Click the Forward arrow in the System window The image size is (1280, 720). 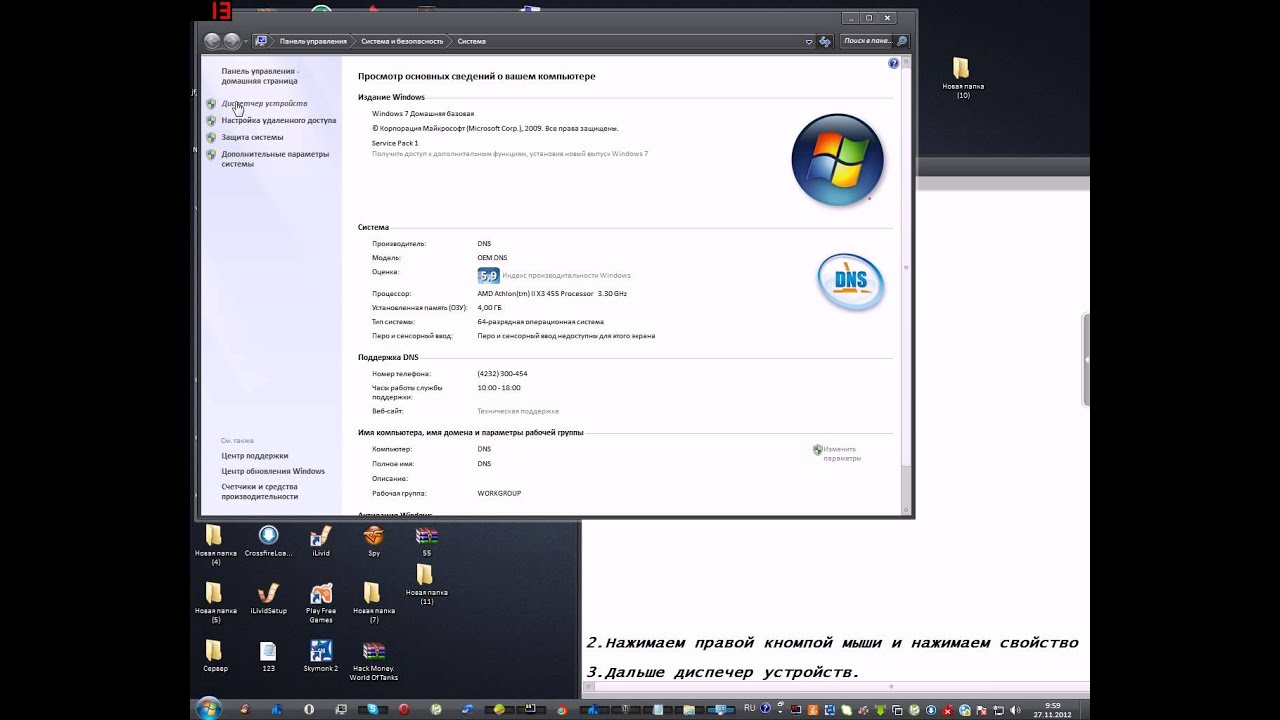point(231,41)
